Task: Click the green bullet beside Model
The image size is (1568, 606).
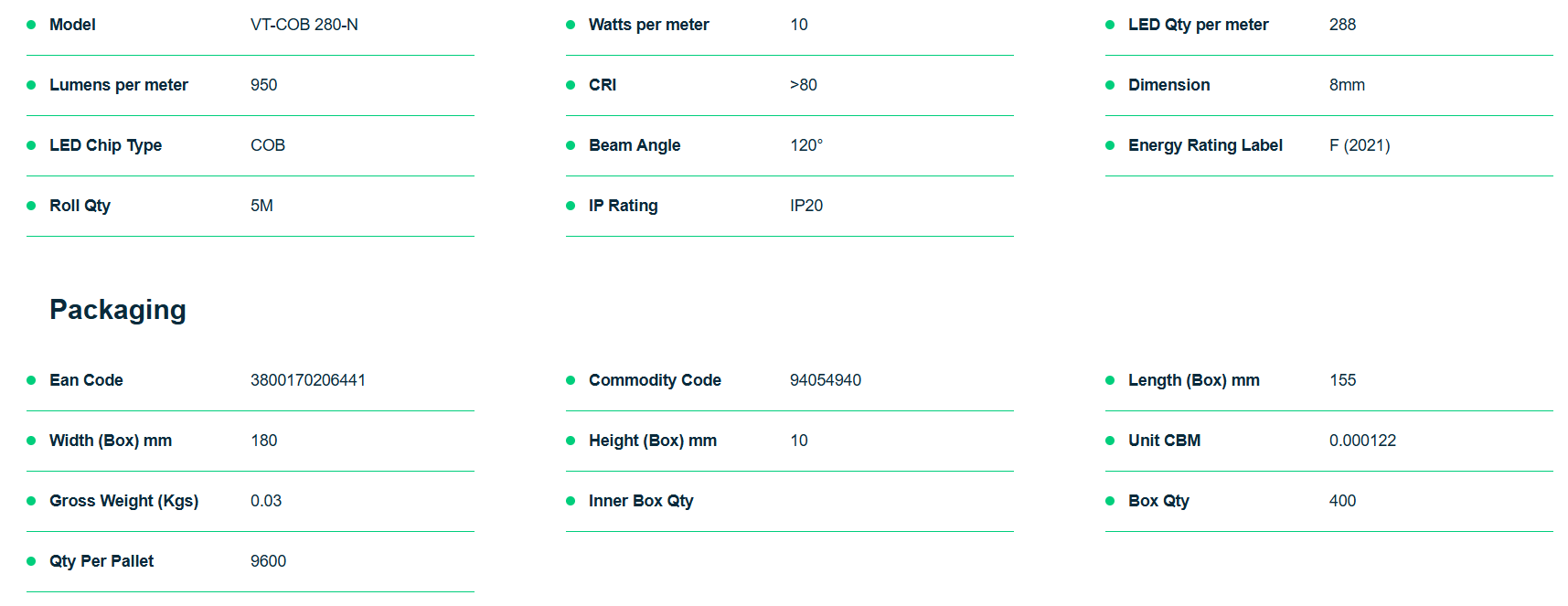Action: 31,25
